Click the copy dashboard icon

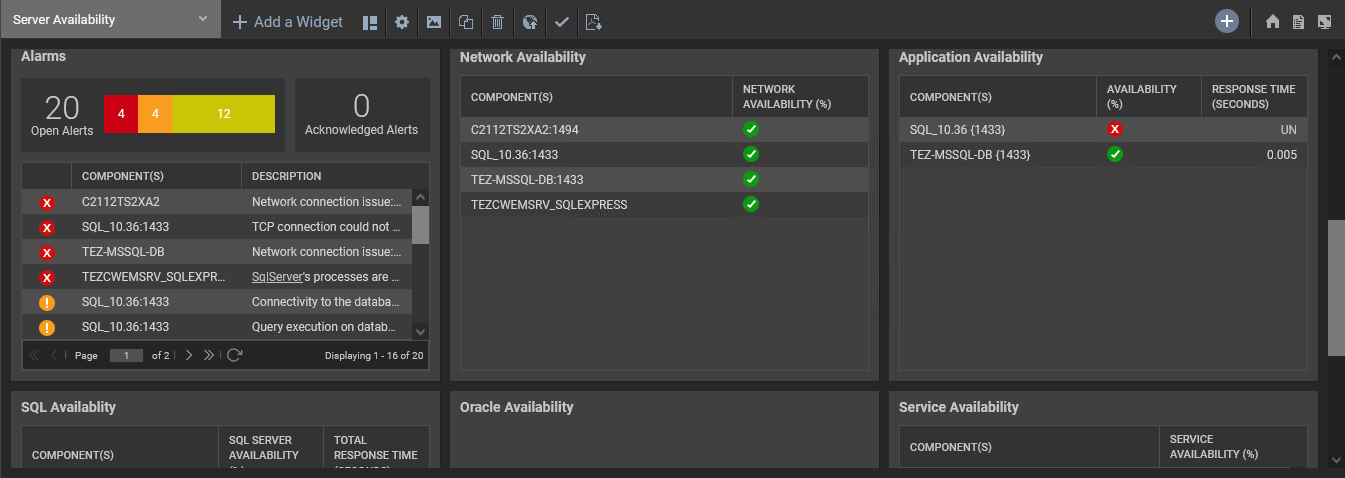466,22
